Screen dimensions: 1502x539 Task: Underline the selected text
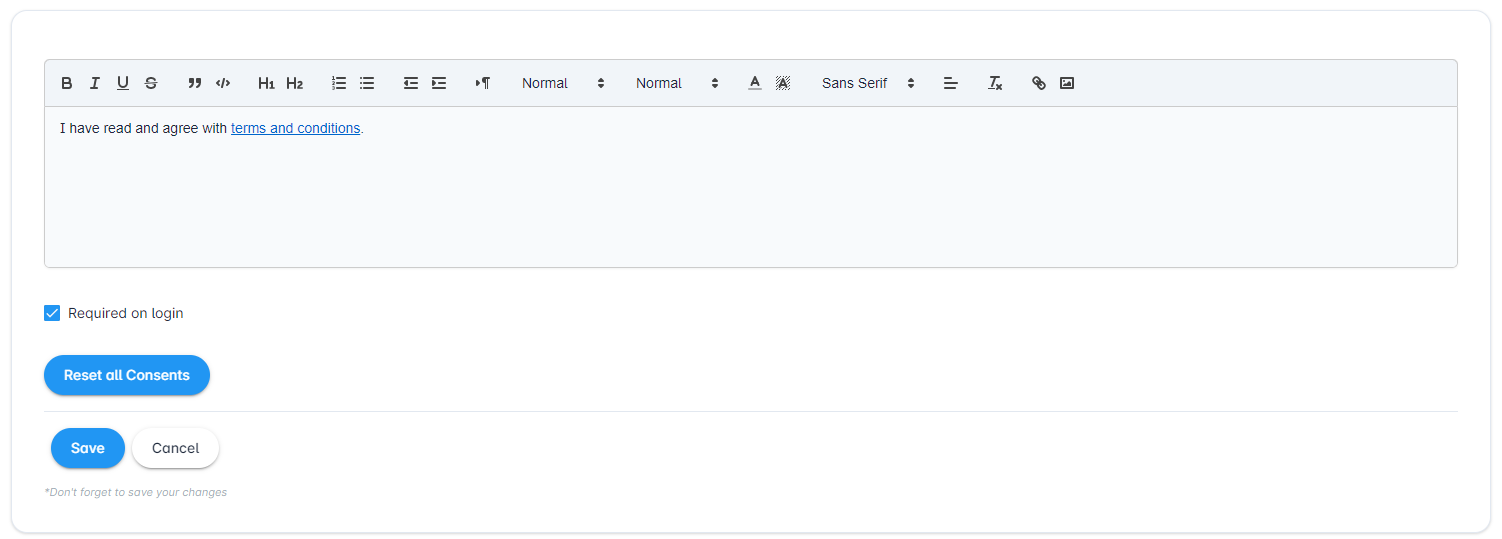pos(123,83)
